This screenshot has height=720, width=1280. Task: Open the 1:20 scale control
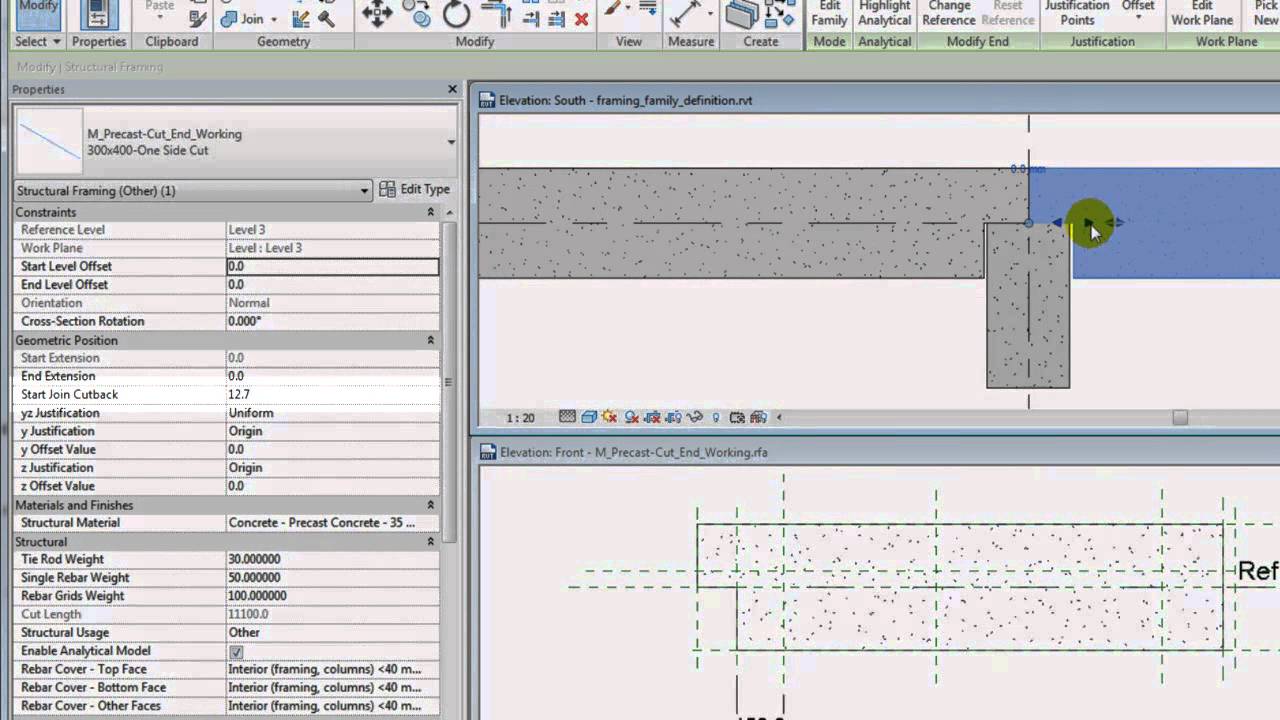tap(519, 417)
